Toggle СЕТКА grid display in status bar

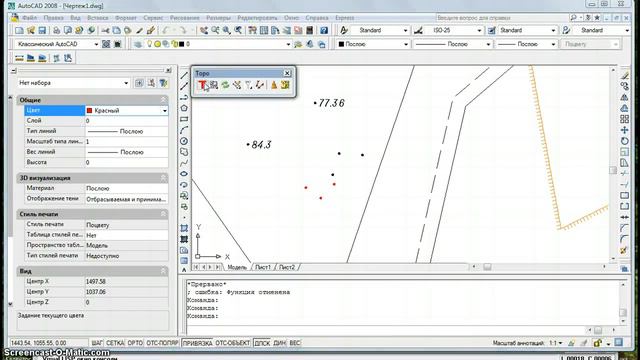coord(115,343)
